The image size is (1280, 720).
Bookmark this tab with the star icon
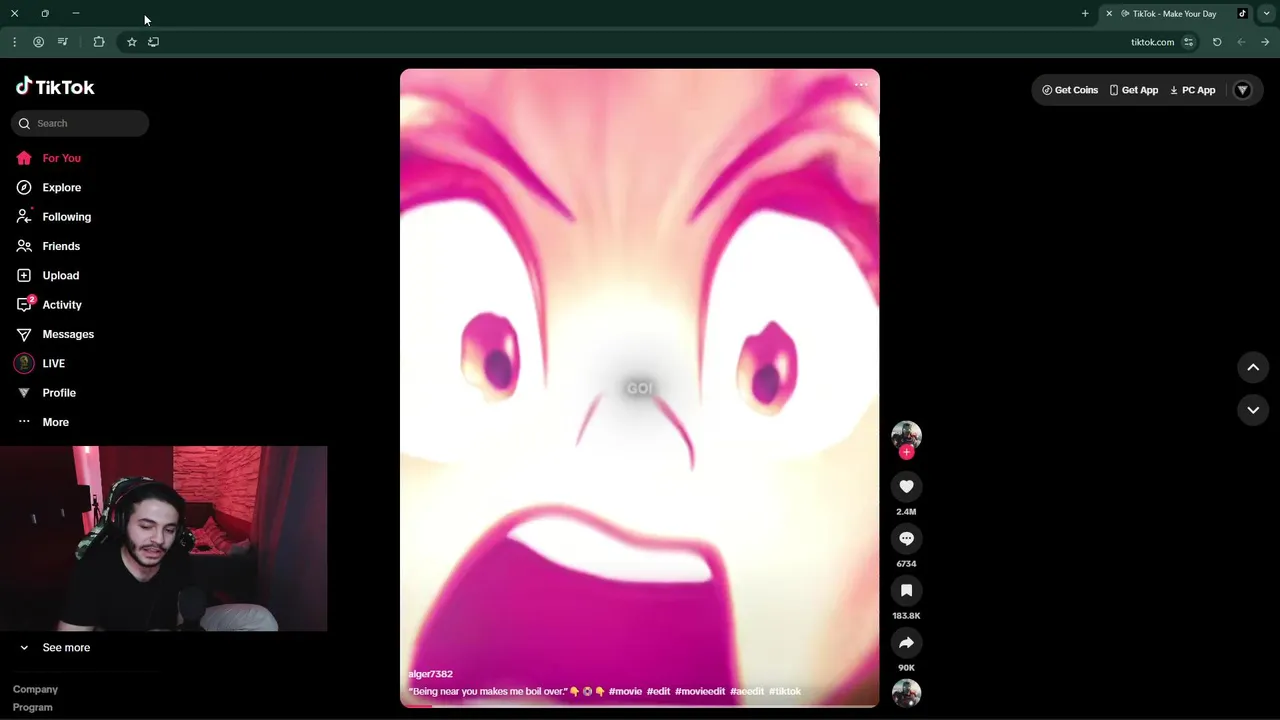131,42
